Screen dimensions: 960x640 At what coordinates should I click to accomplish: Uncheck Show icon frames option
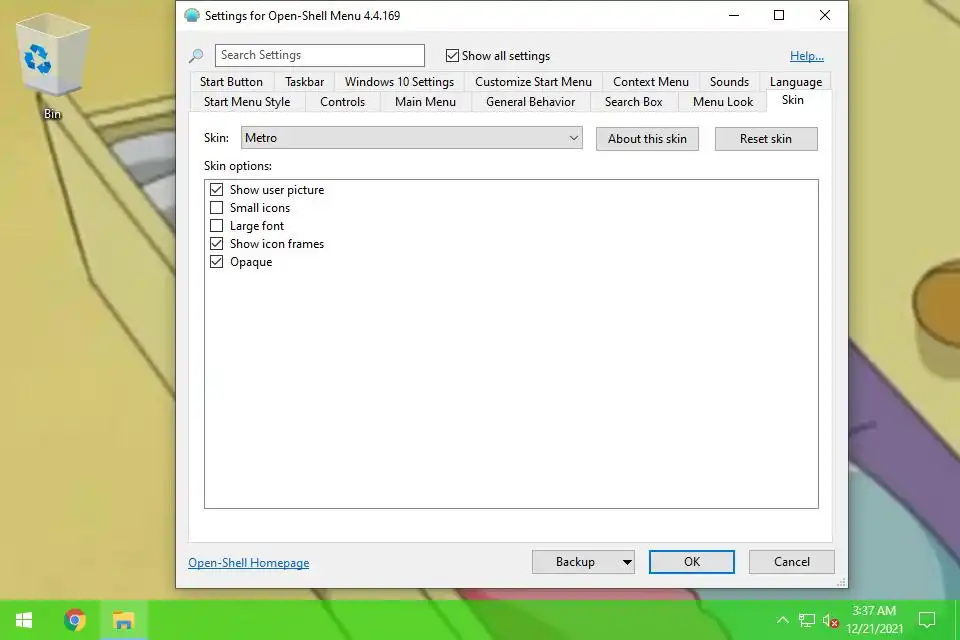click(x=216, y=244)
